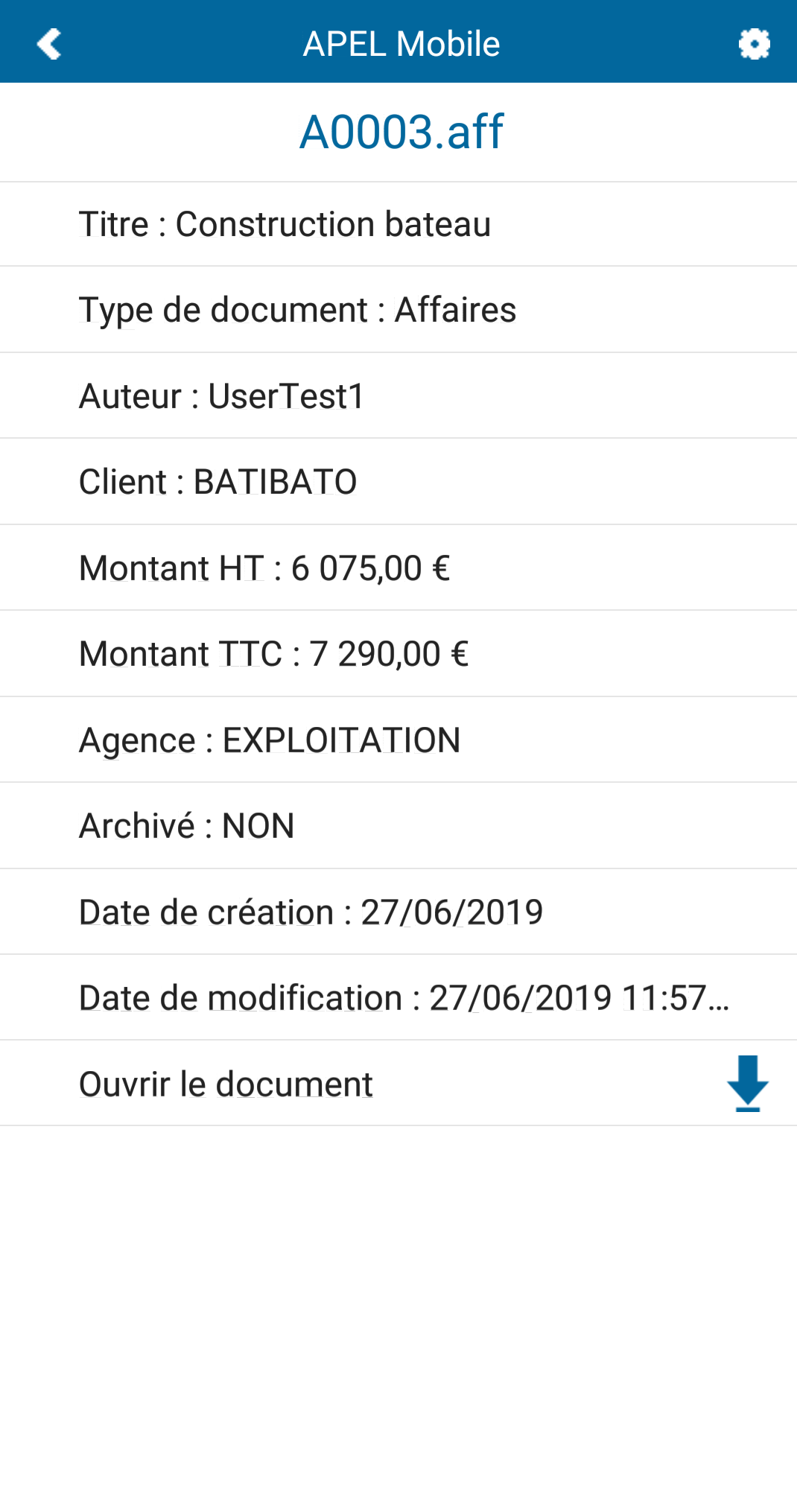The image size is (797, 1512).
Task: Expand the truncated Date de modification row
Action: pyautogui.click(x=398, y=998)
